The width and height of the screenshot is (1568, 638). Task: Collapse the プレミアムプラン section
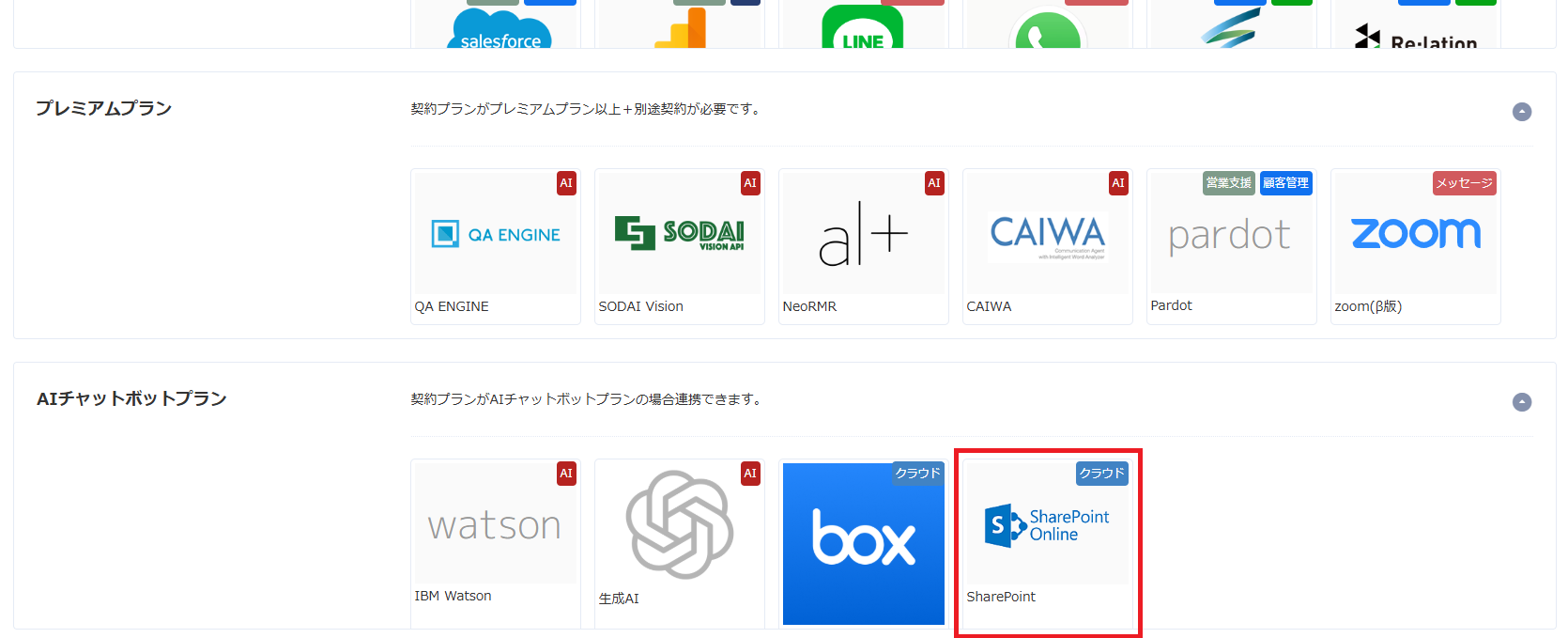pyautogui.click(x=1522, y=112)
